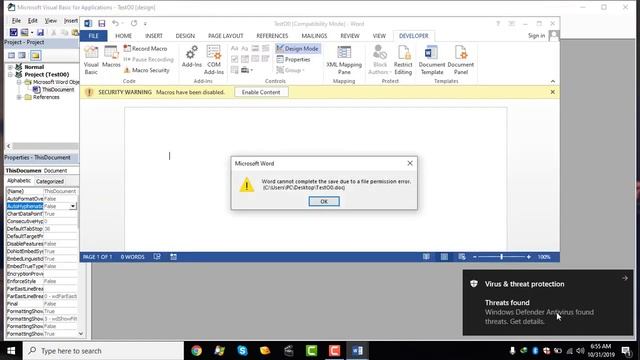Click PAGE 1 OF 1 status indicator
The height and width of the screenshot is (360, 640).
97,257
